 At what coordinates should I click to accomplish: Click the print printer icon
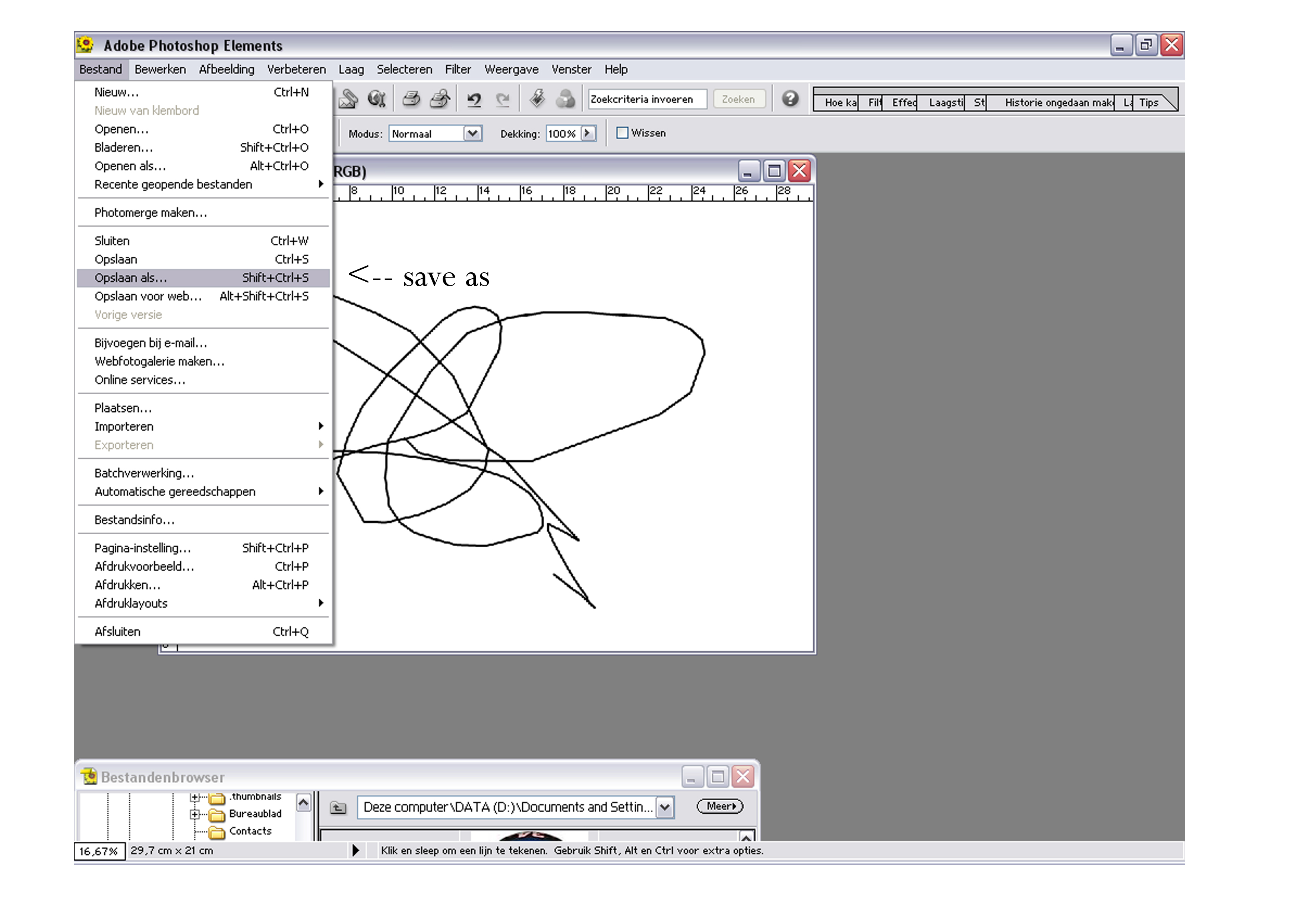(411, 99)
